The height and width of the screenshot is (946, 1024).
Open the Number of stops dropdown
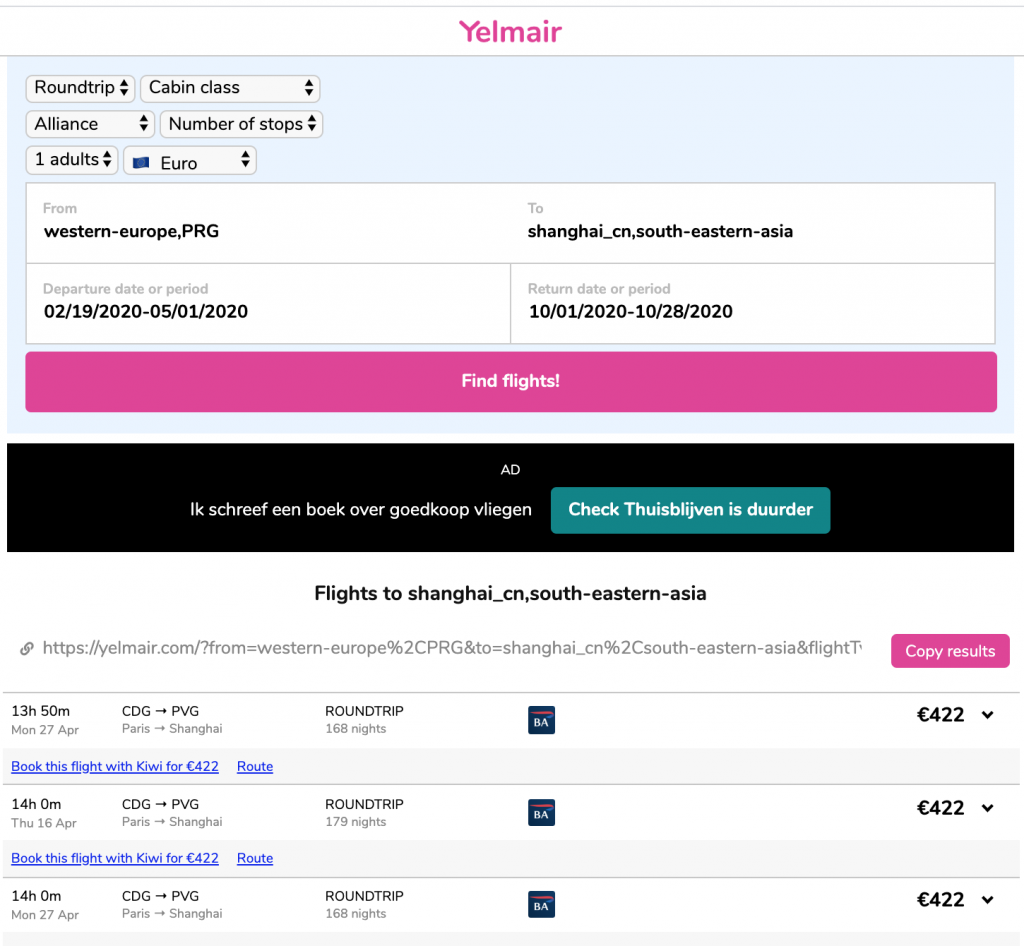tap(241, 124)
